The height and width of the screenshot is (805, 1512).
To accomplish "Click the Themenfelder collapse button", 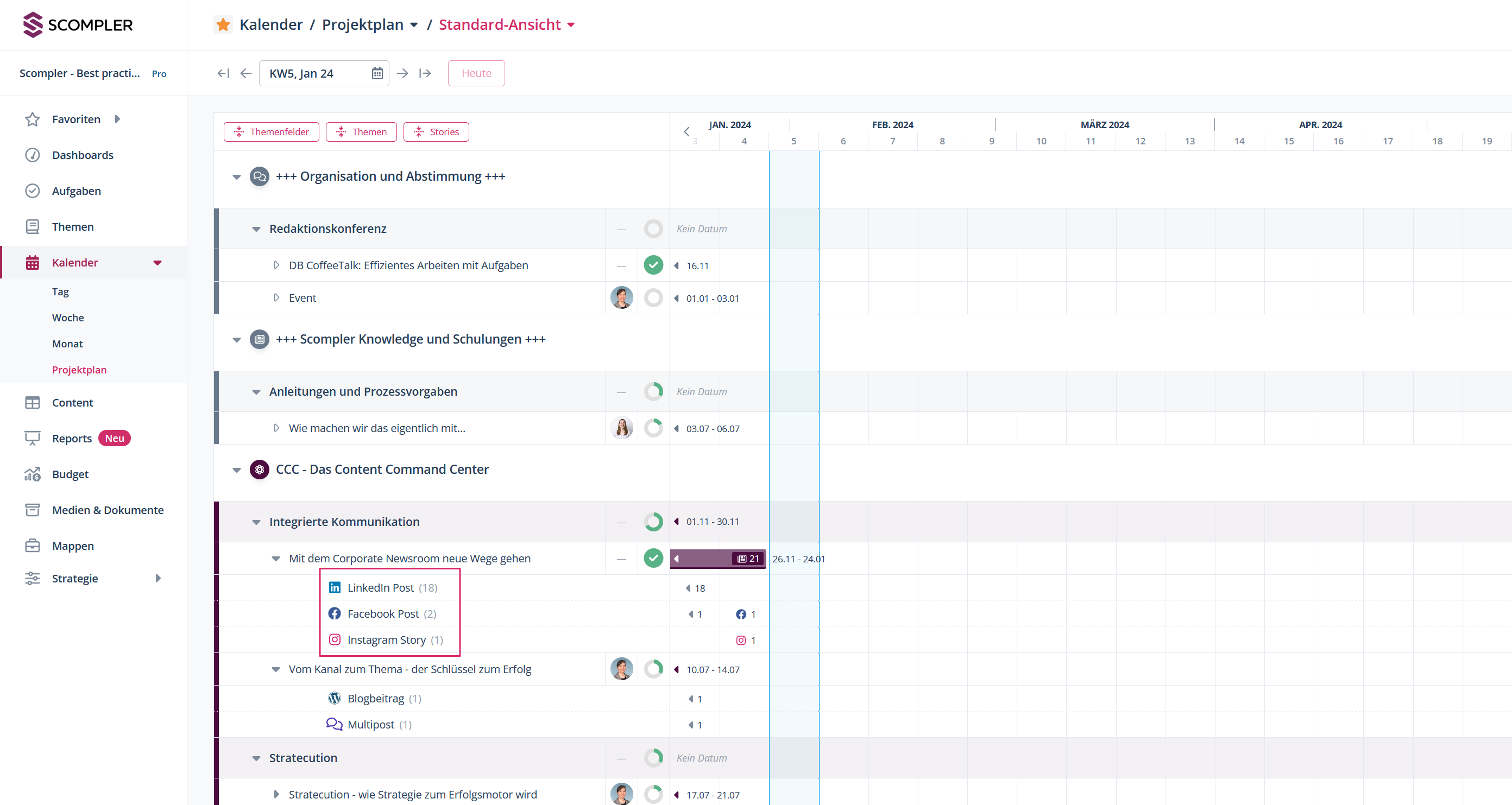I will pyautogui.click(x=271, y=132).
